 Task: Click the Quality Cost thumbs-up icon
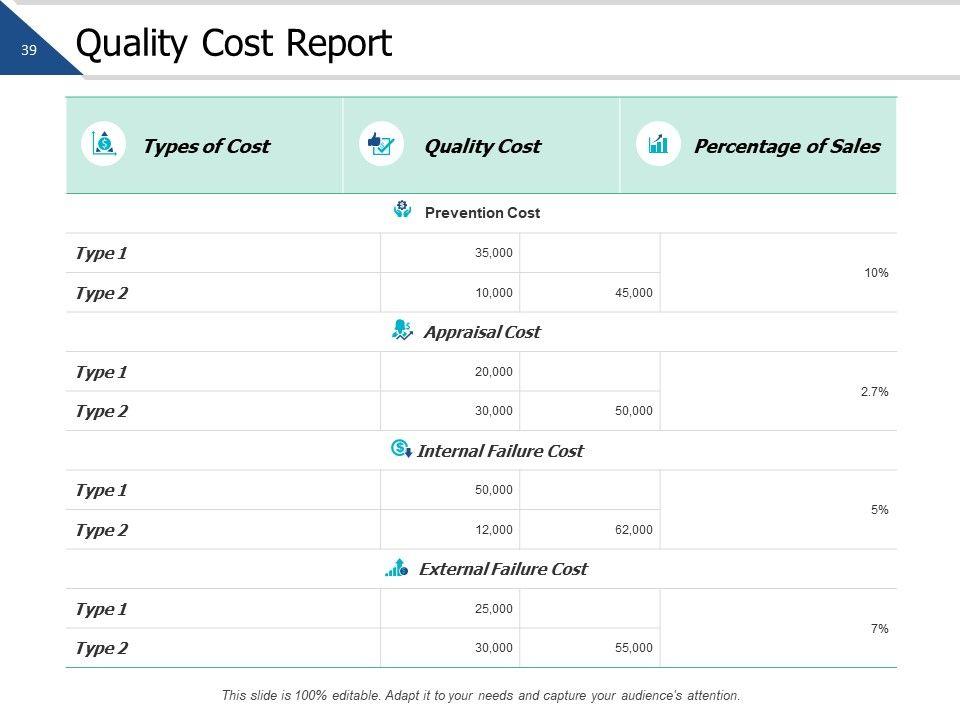[381, 145]
